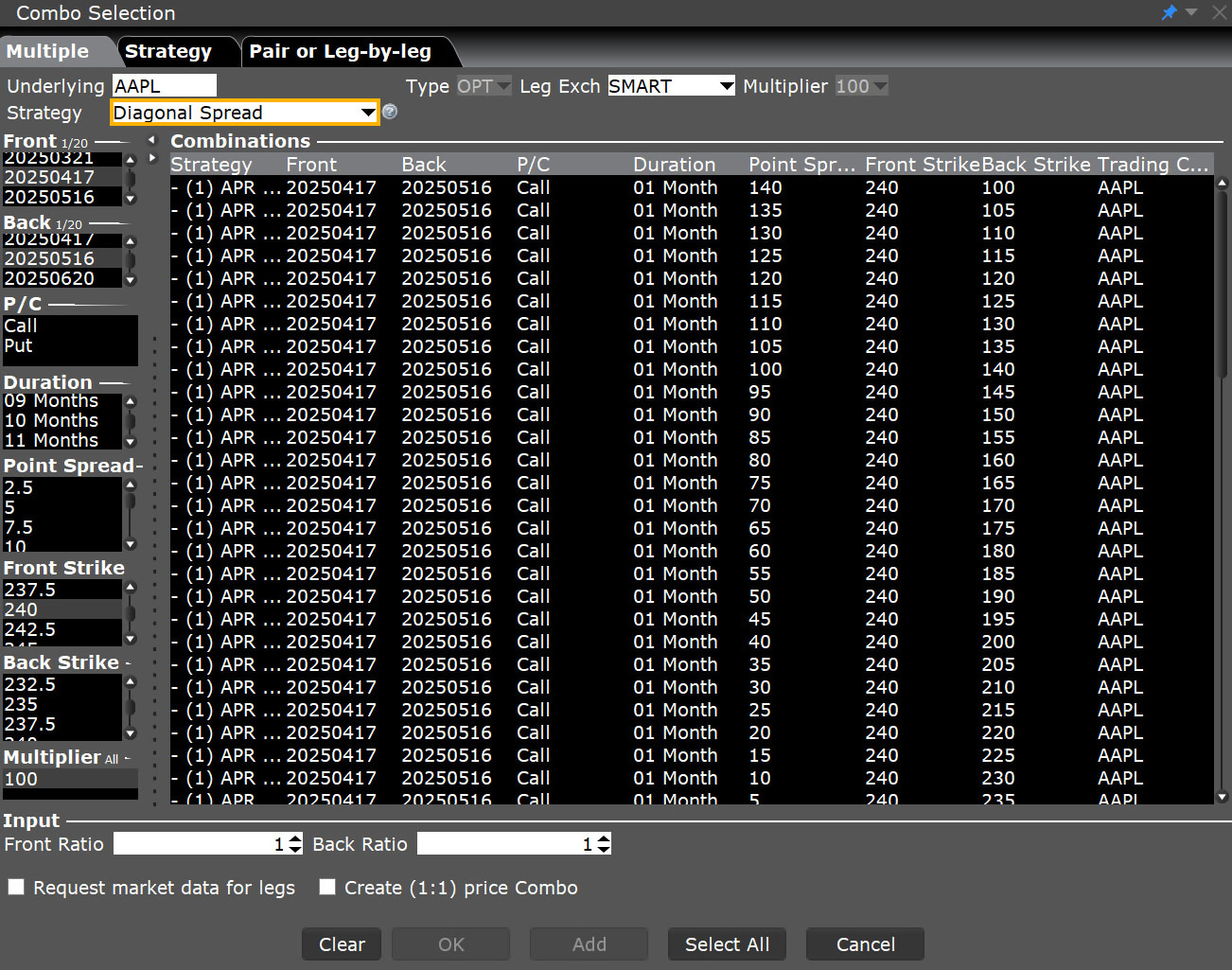Screen dimensions: 1232x970
Task: Click the down scroll arrow on Front expiry list
Action: [130, 201]
